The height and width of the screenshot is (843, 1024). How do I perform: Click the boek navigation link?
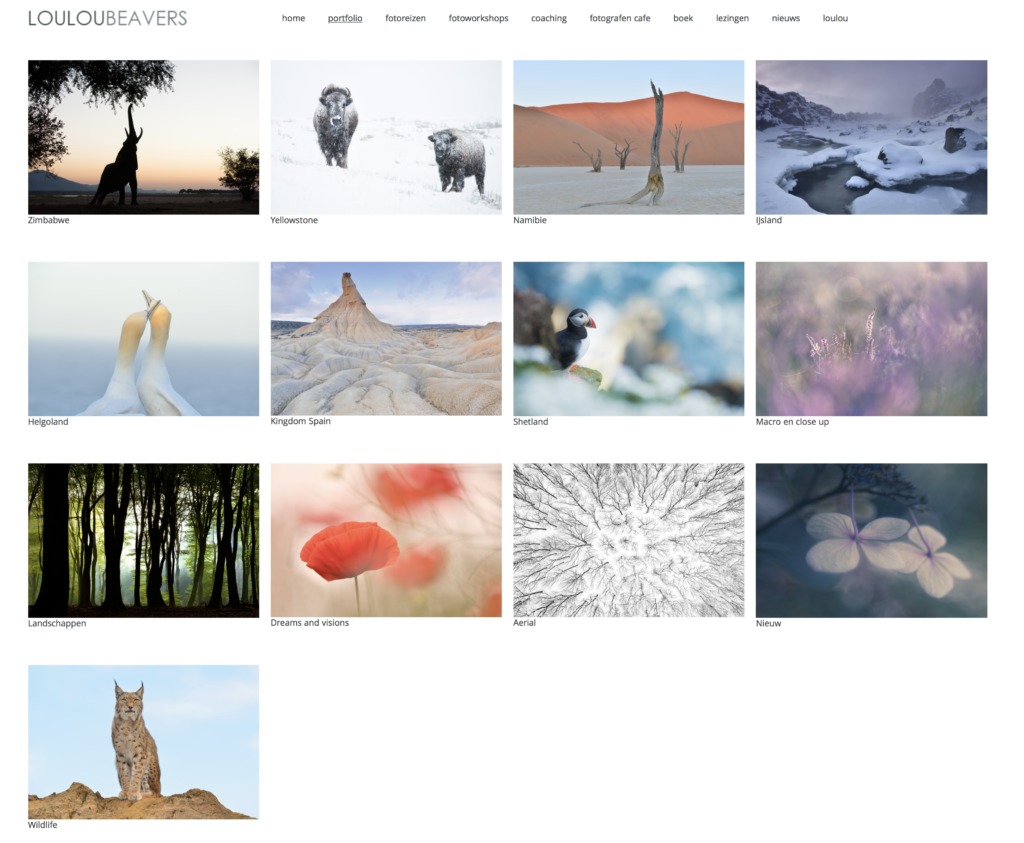pos(683,18)
